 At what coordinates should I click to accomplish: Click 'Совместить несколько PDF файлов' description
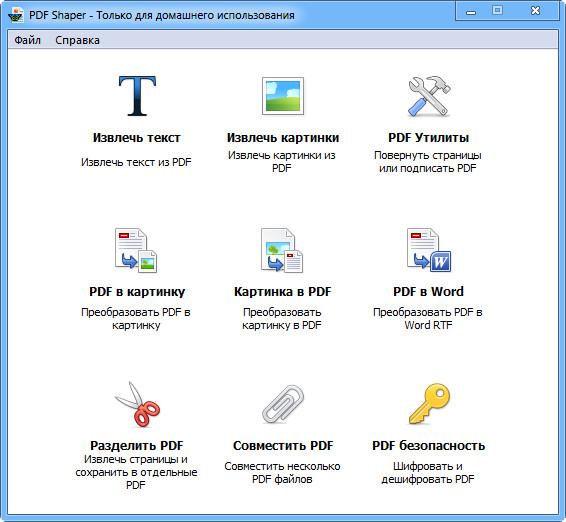click(x=282, y=473)
